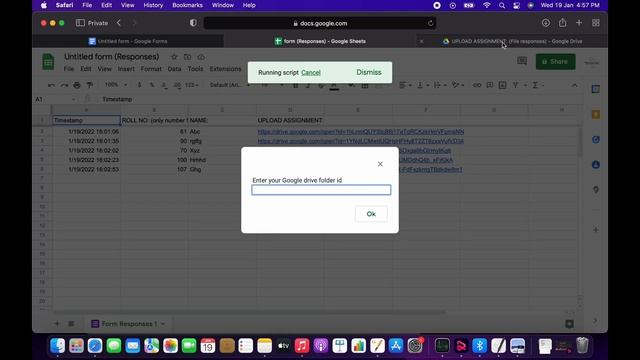Open the Form Responses 1 sheet tab menu

[163, 324]
